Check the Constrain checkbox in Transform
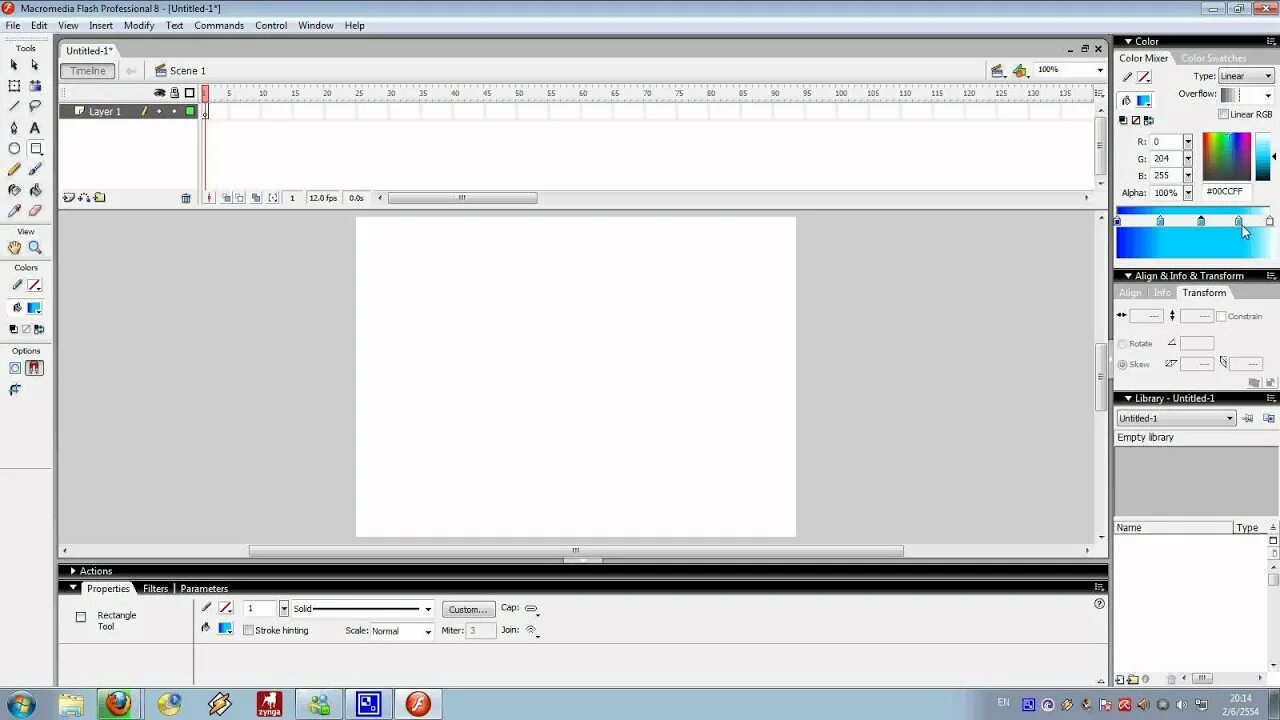 (1221, 316)
